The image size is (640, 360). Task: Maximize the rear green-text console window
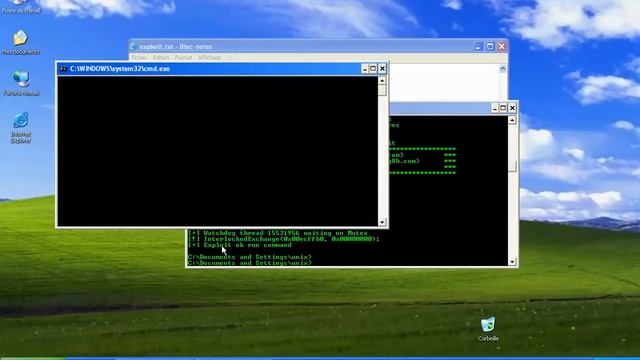point(503,108)
